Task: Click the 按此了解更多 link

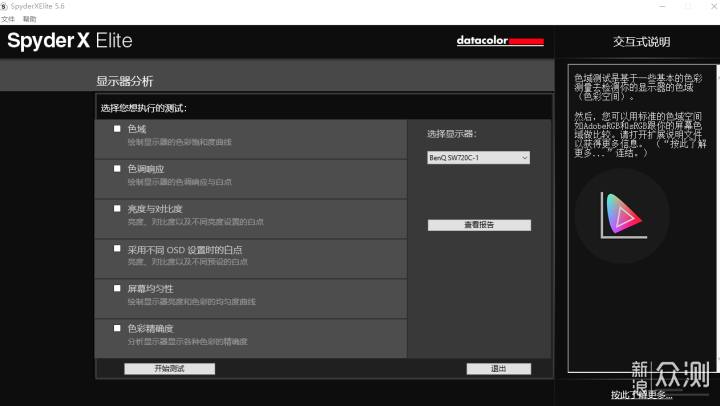Action: [x=641, y=395]
